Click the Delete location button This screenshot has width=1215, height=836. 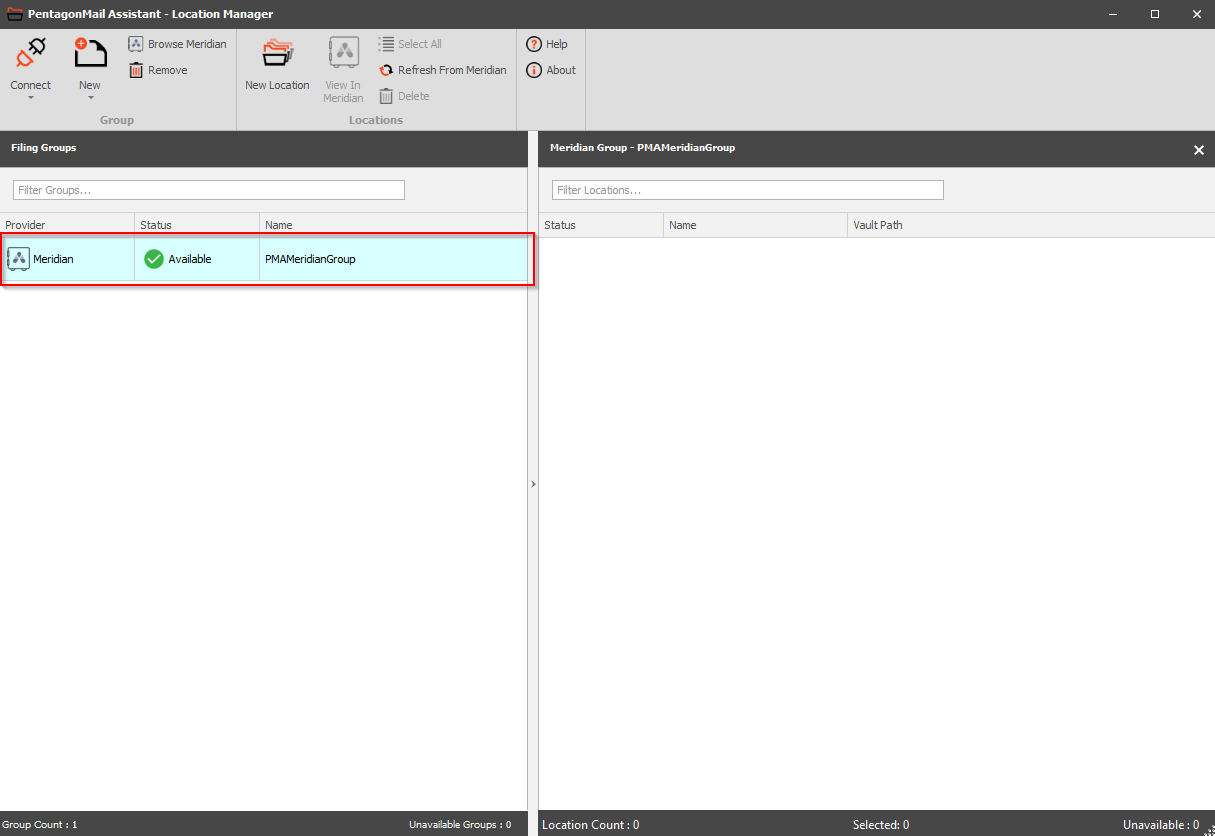pyautogui.click(x=404, y=96)
